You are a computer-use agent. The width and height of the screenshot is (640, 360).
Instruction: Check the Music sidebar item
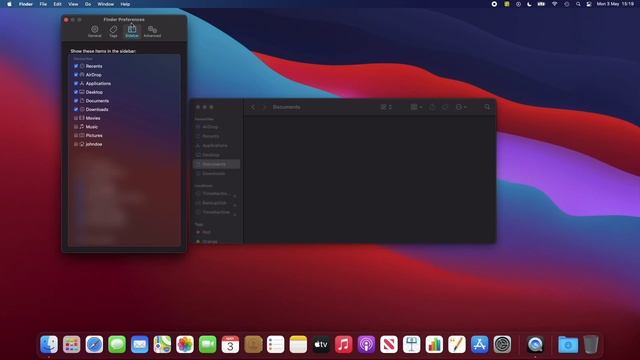pyautogui.click(x=76, y=127)
